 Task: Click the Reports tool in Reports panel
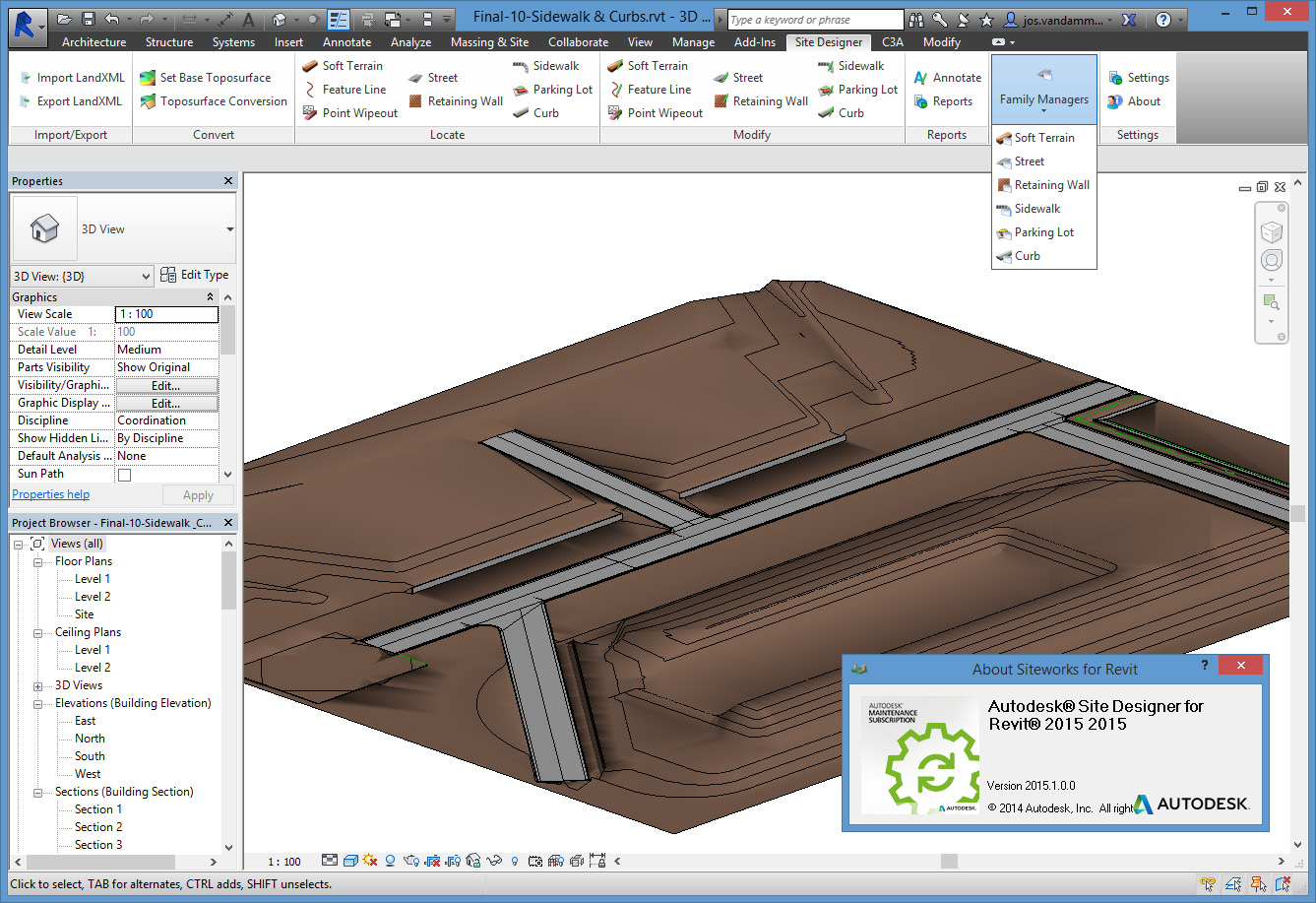pos(942,101)
